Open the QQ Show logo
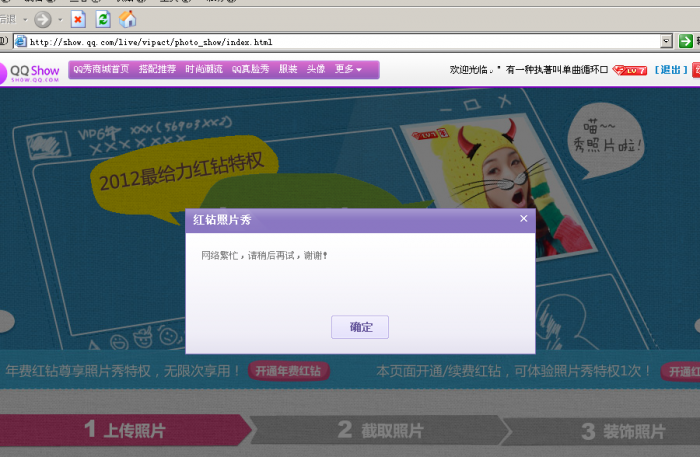 [x=30, y=71]
